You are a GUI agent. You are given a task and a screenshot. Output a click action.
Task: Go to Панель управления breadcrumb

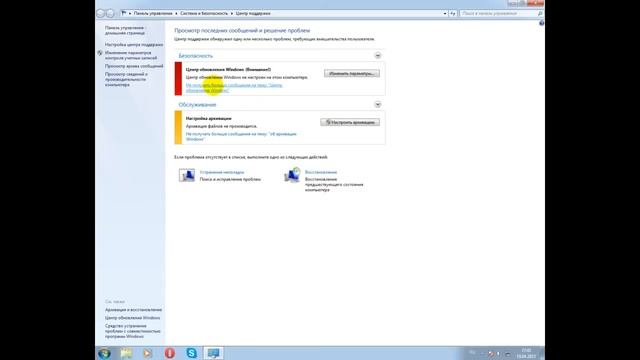tap(153, 13)
